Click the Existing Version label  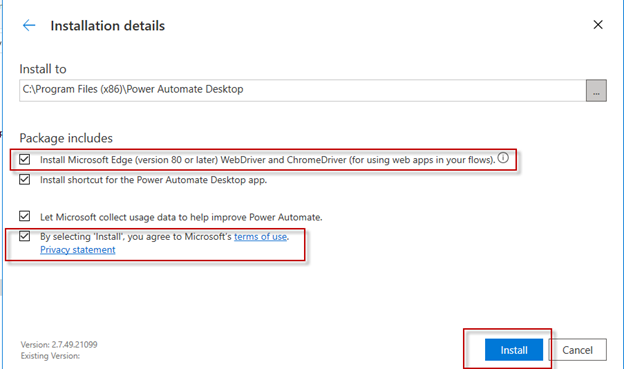50,355
